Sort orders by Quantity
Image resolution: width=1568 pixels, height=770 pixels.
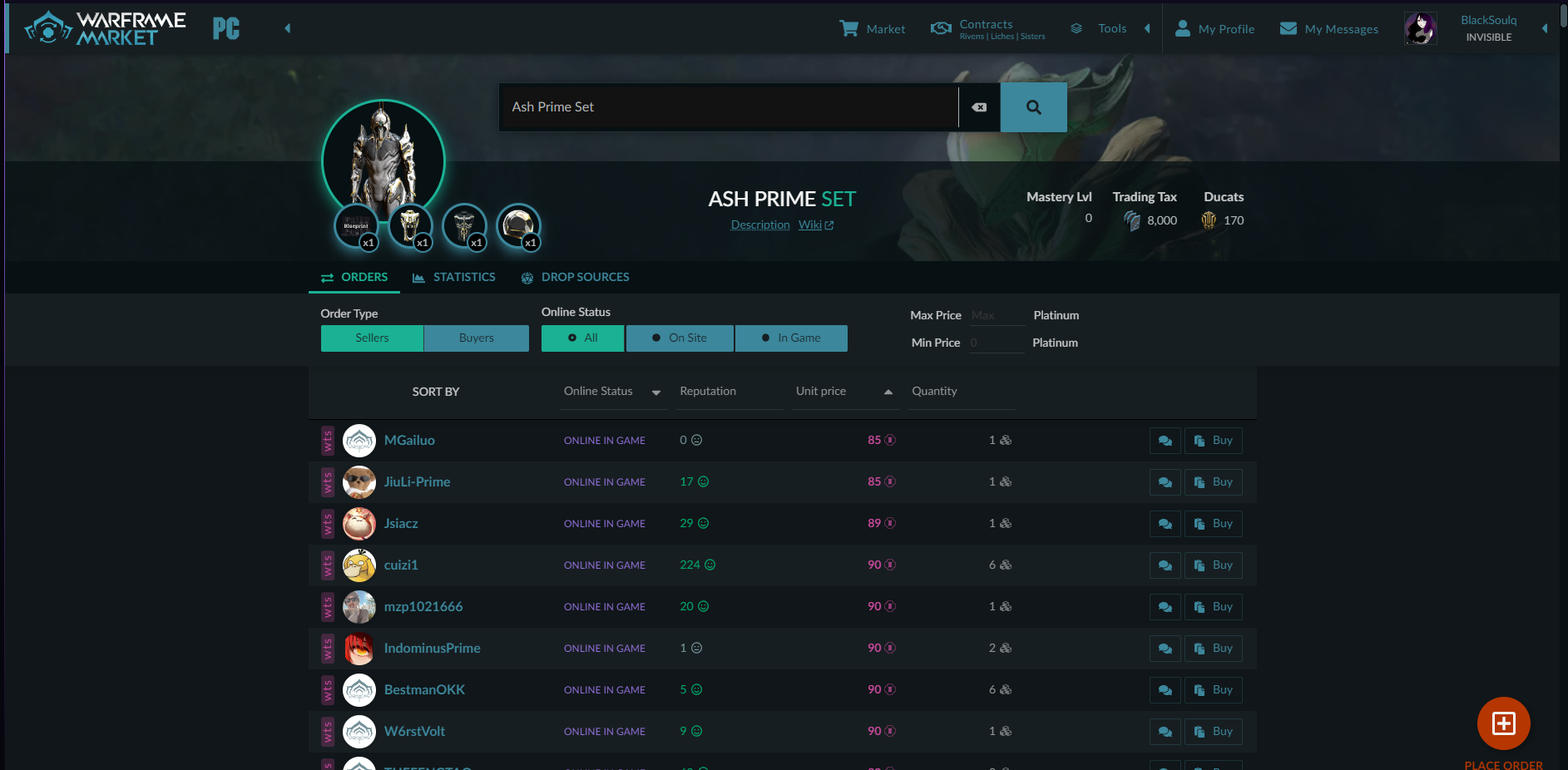point(961,392)
